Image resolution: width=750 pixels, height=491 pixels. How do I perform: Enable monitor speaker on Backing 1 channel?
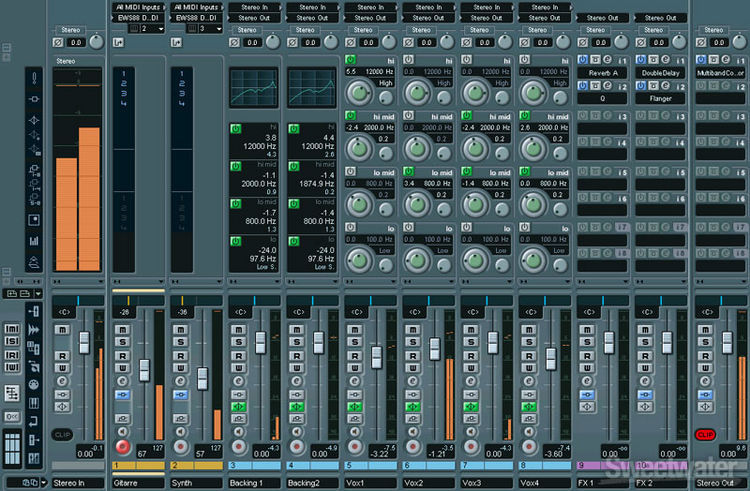(x=238, y=432)
